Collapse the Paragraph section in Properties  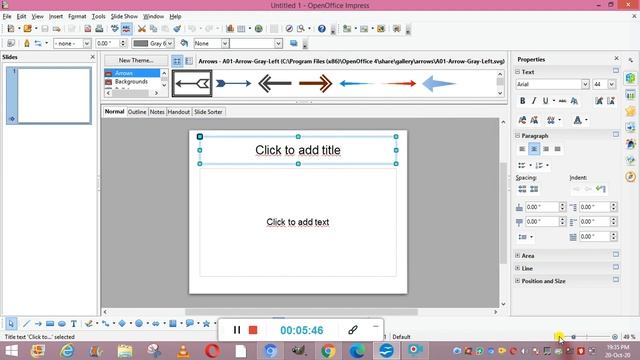[518, 136]
